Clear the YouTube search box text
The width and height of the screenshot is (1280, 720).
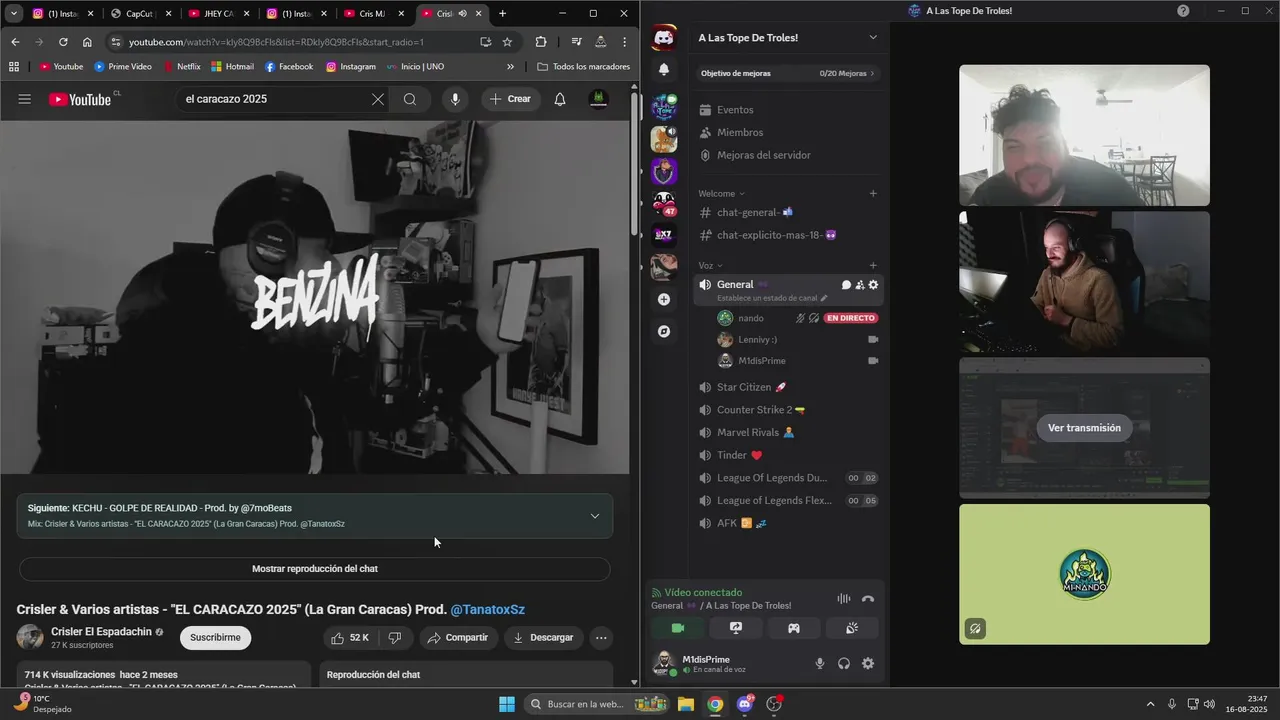click(x=377, y=99)
